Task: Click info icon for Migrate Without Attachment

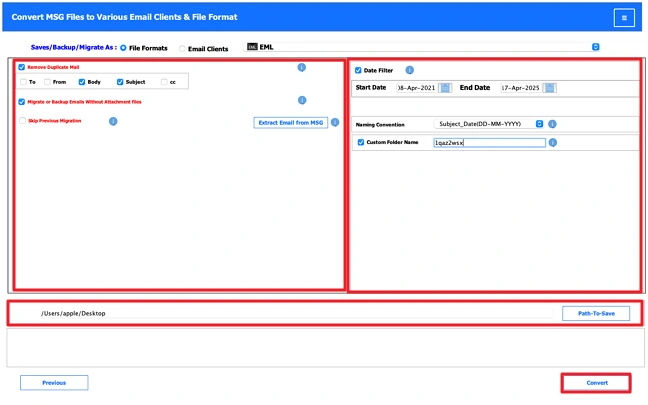Action: pyautogui.click(x=302, y=100)
